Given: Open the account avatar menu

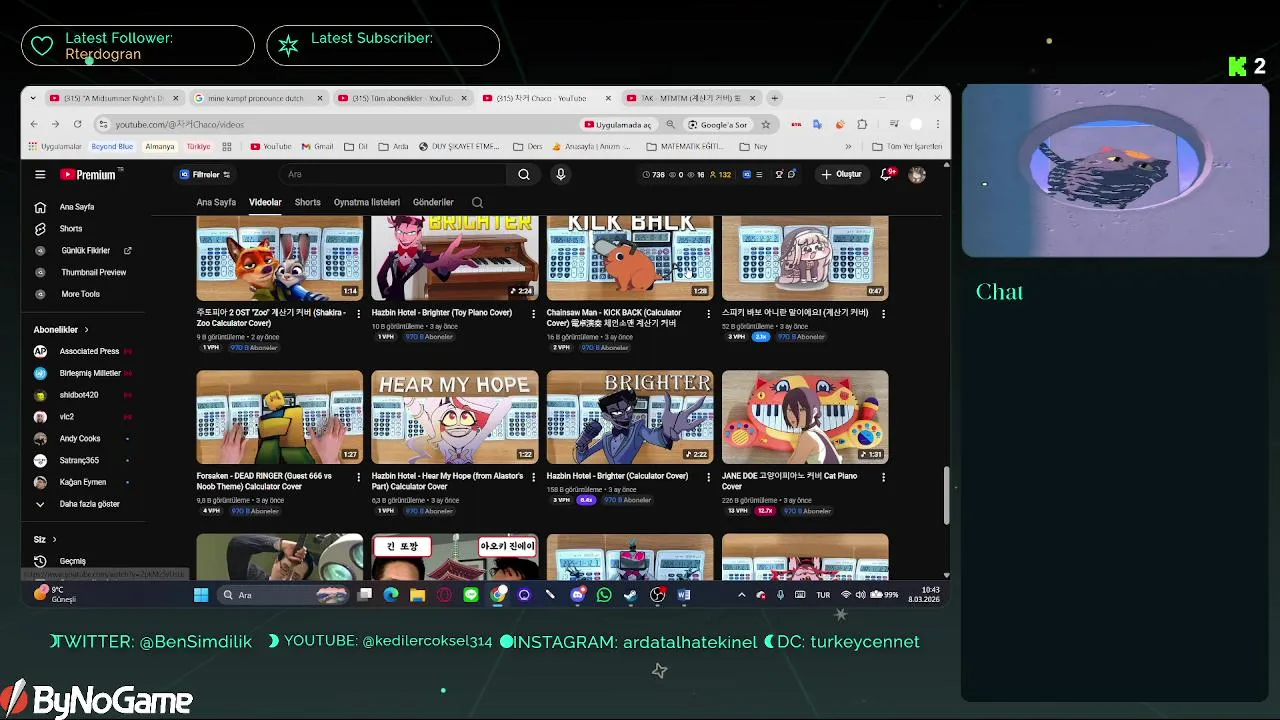Looking at the screenshot, I should click(x=917, y=174).
